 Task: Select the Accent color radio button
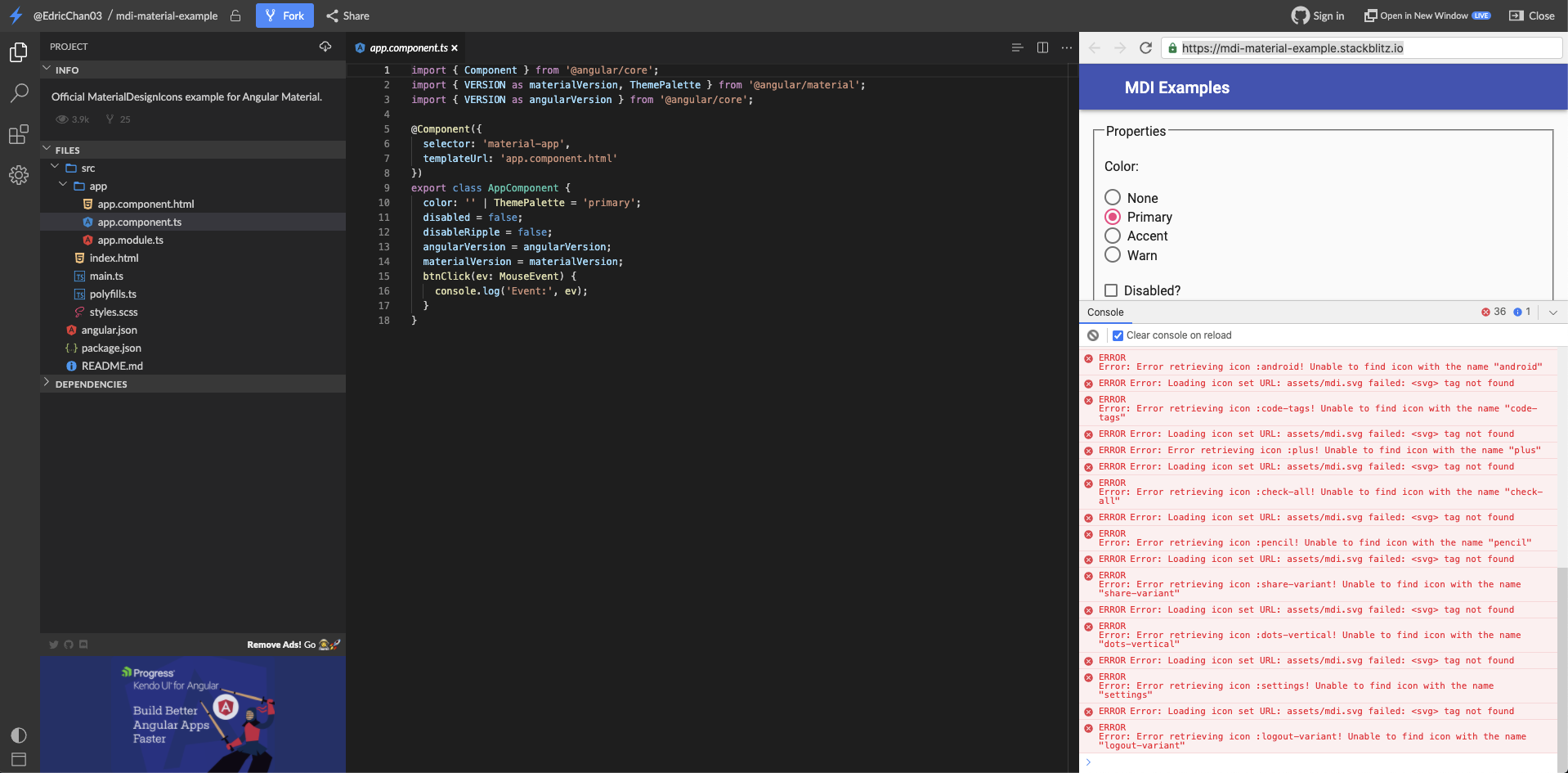click(x=1112, y=236)
